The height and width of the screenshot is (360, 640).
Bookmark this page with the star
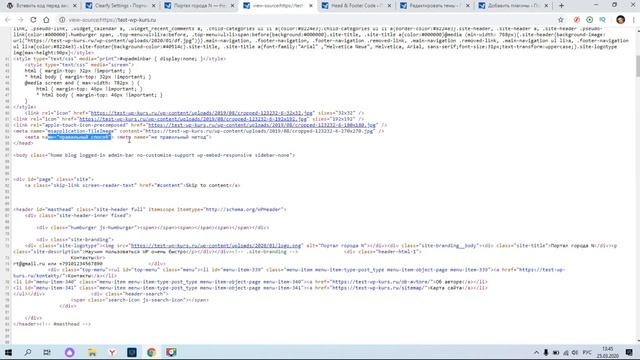point(561,20)
